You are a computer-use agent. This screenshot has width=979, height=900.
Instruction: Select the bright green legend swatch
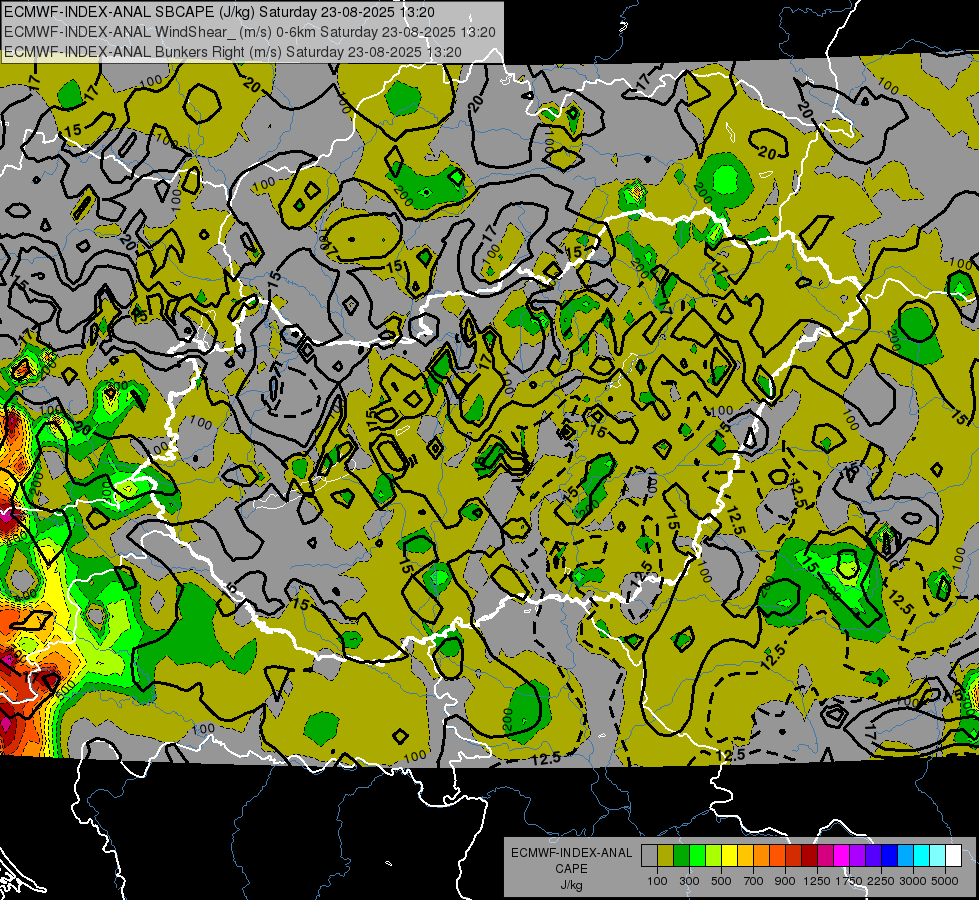[697, 855]
